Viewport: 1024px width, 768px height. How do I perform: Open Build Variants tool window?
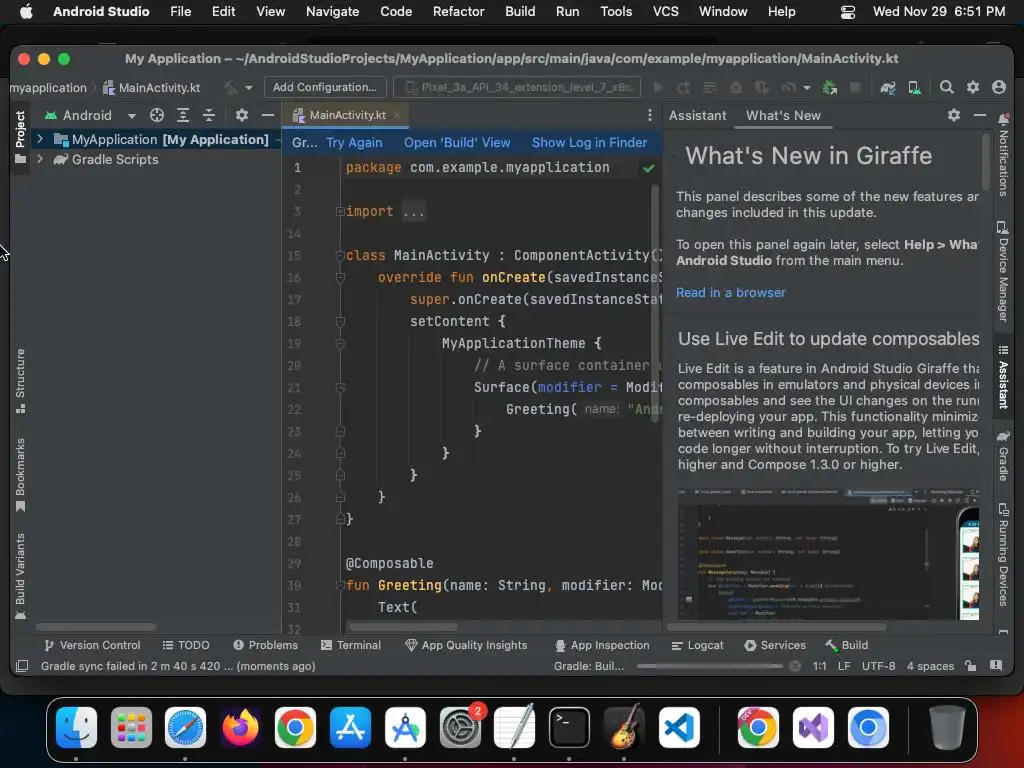point(20,576)
